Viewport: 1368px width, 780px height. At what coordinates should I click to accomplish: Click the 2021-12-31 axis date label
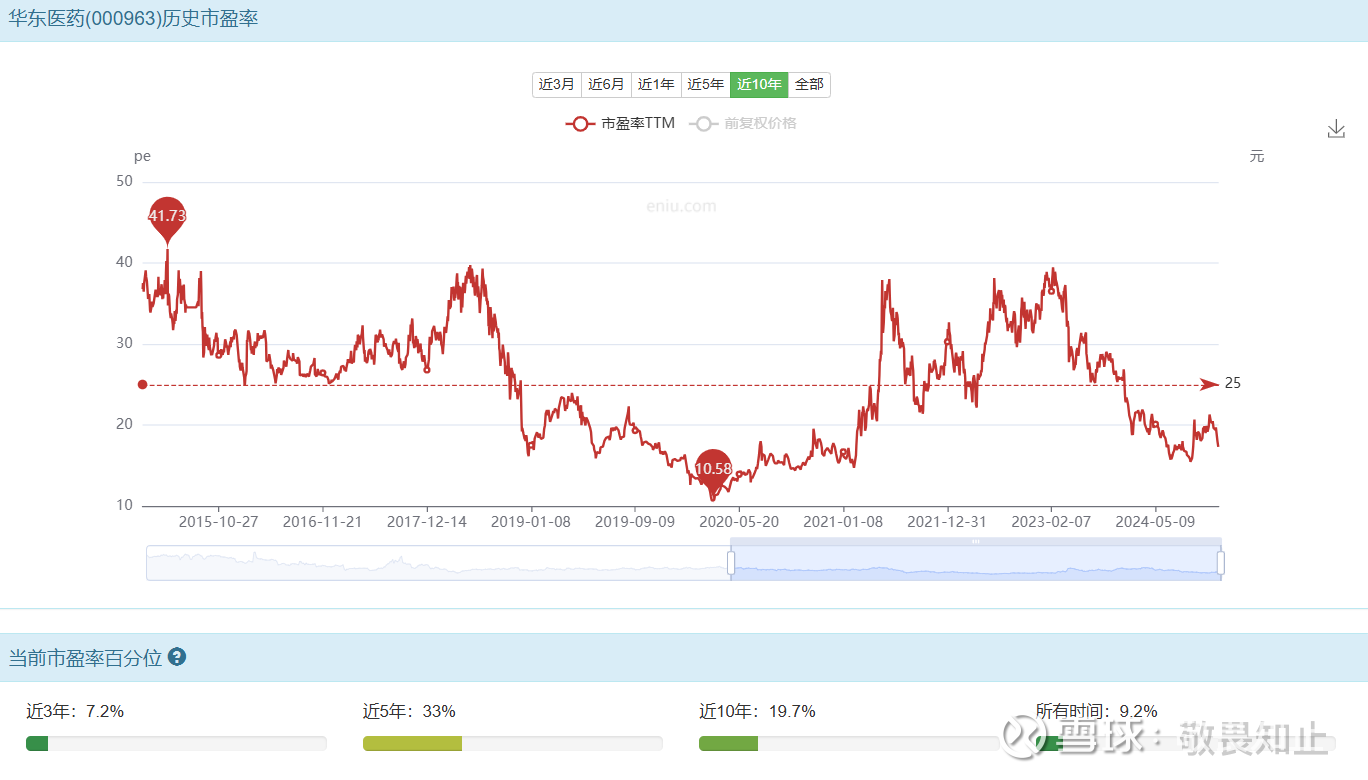click(947, 522)
